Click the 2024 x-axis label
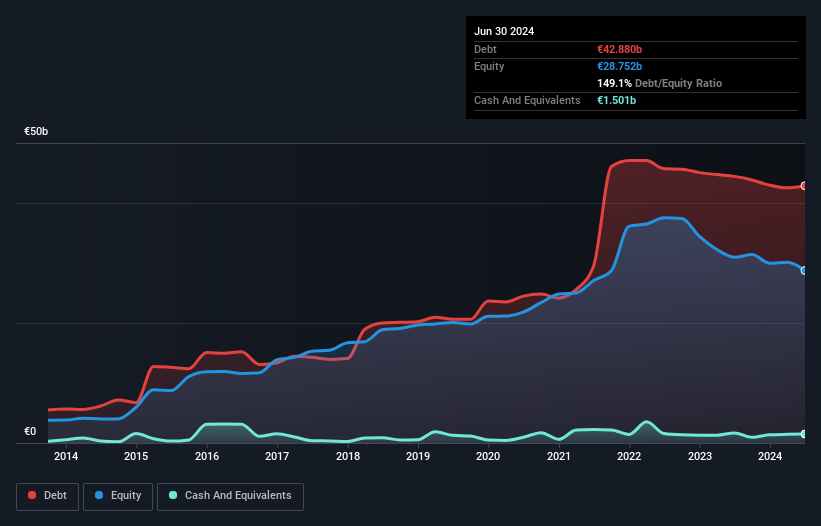The image size is (821, 526). coord(770,456)
